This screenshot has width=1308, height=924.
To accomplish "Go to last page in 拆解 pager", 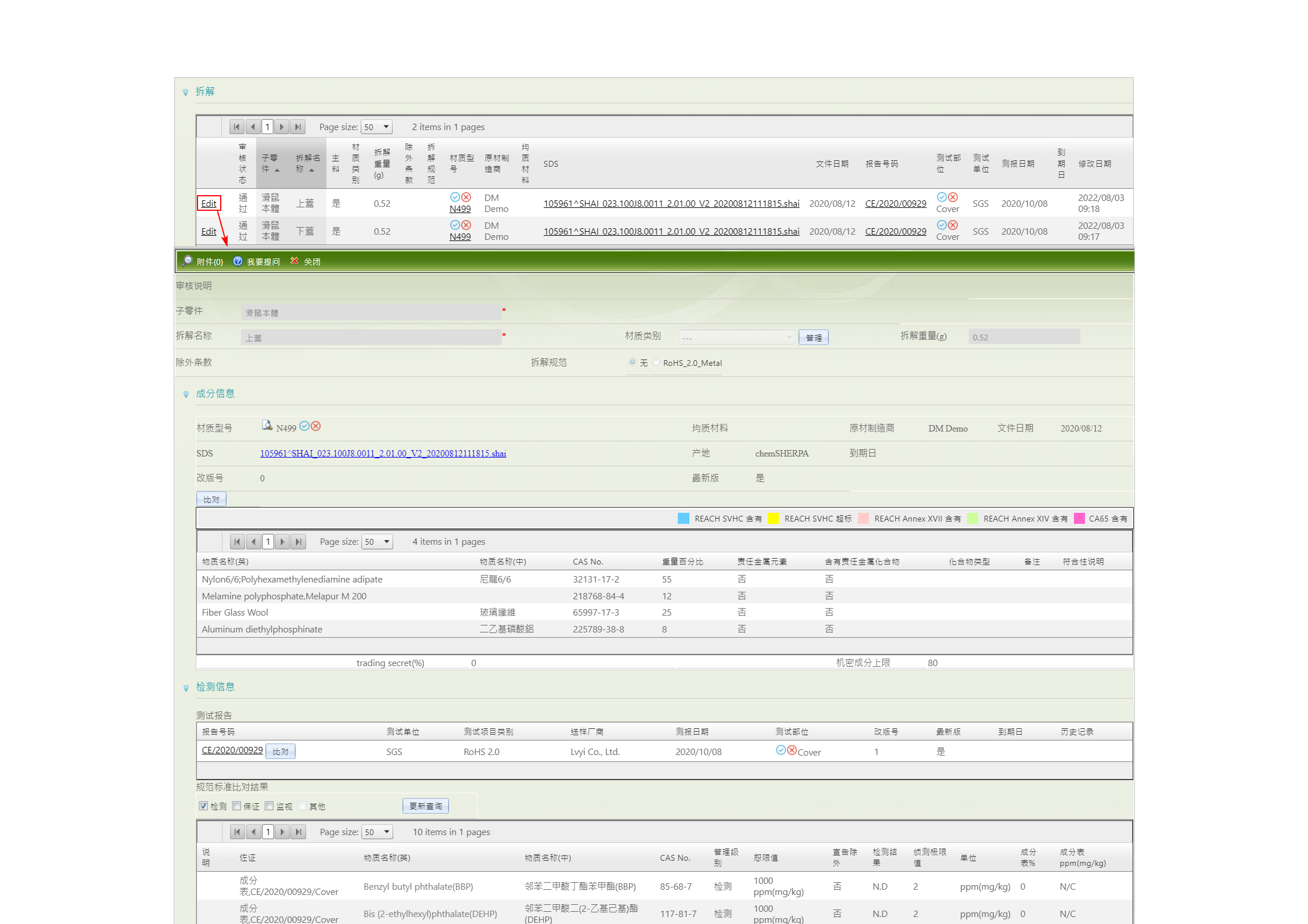I will 298,127.
